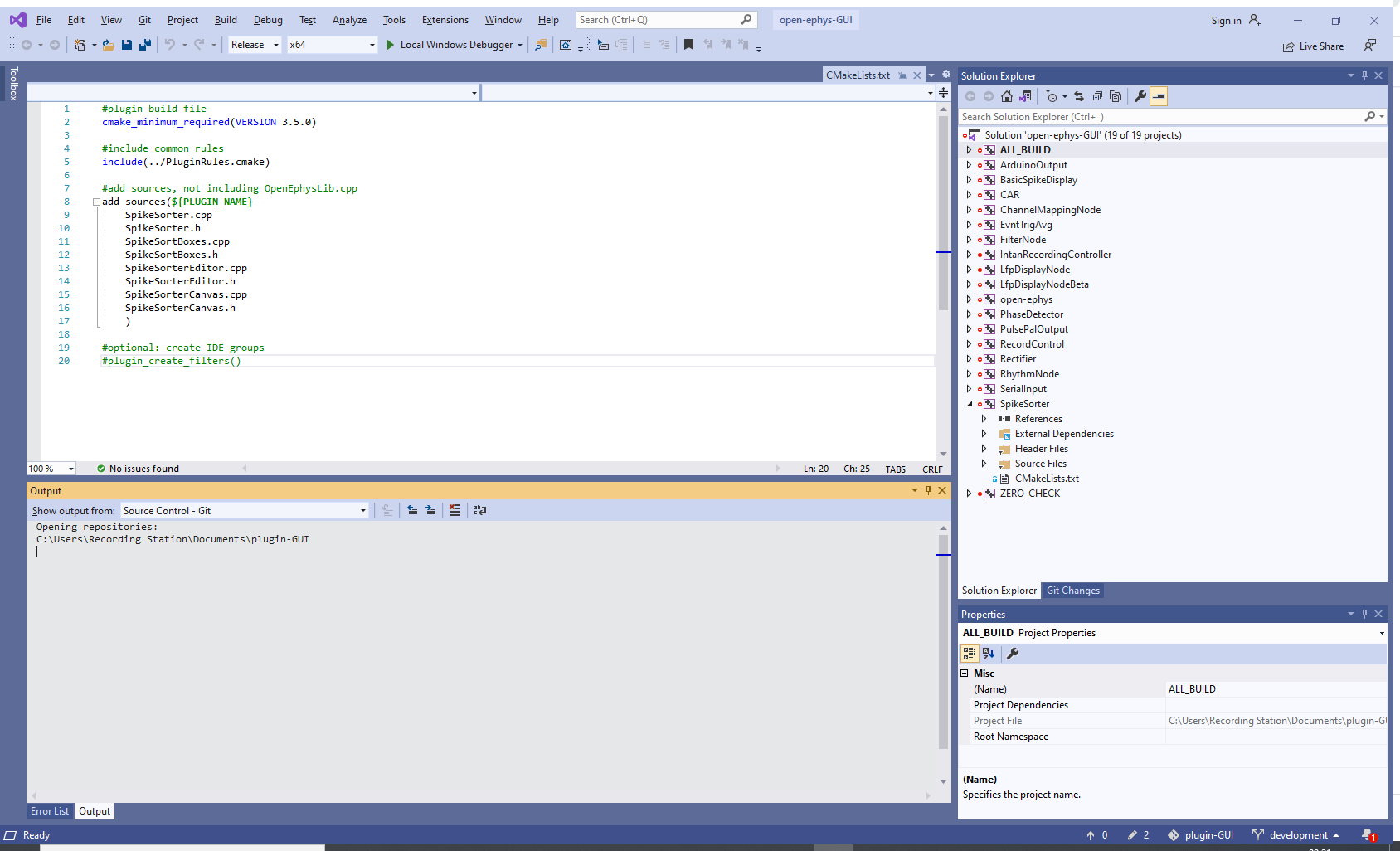
Task: Open Properties via the wrench icon
Action: tap(1140, 96)
